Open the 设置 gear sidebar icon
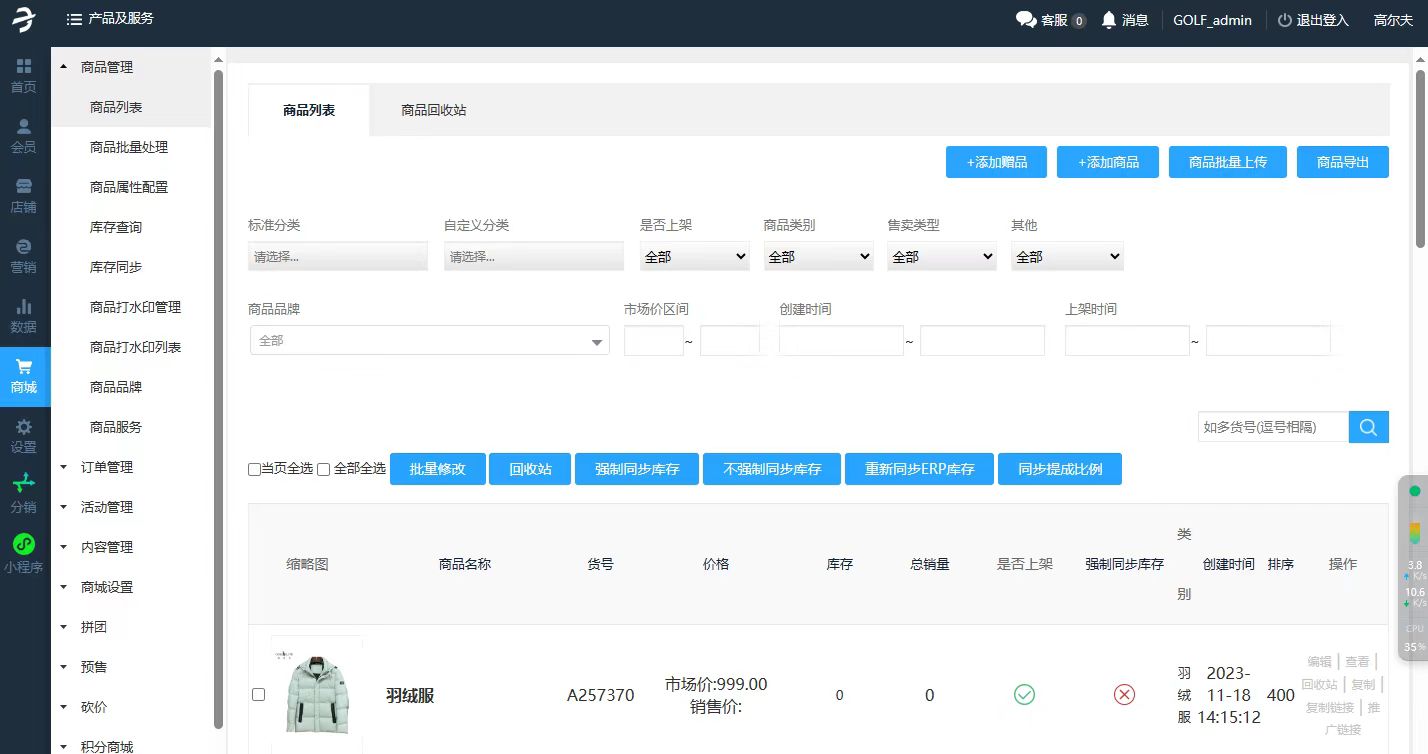This screenshot has height=754, width=1428. [x=24, y=436]
